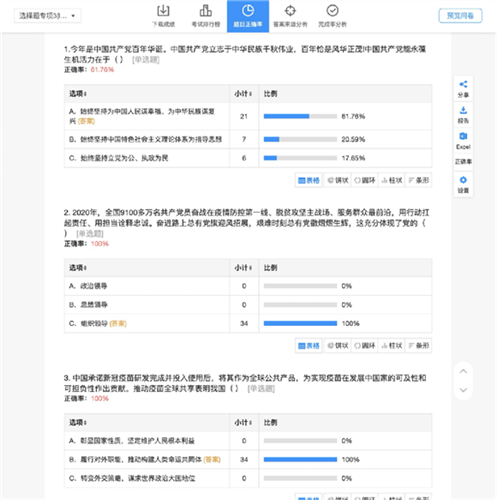Click the 17.65% progress bar for option C
497x500 pixels.
(300, 158)
